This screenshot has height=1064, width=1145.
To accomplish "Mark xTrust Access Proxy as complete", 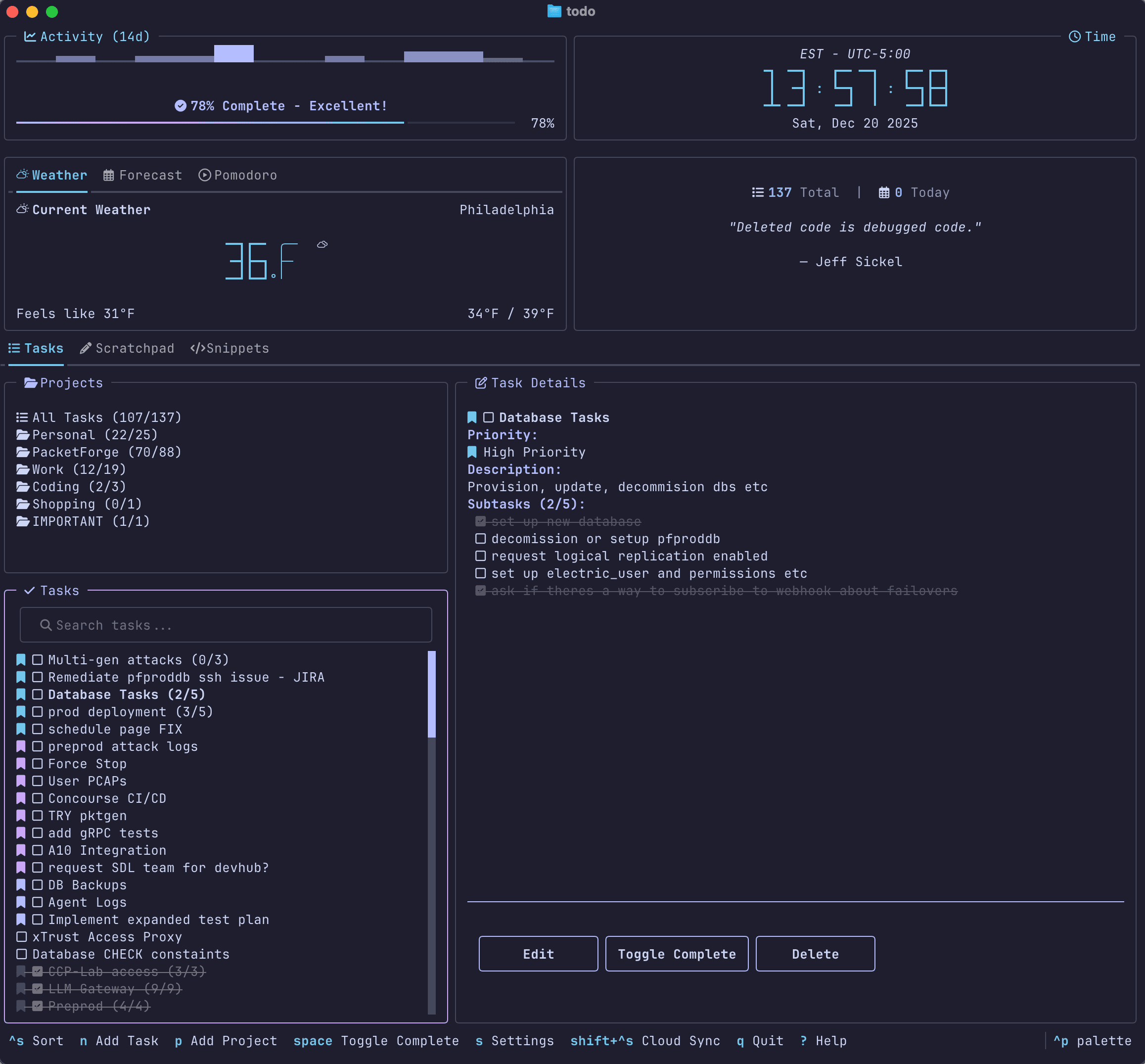I will tap(22, 937).
